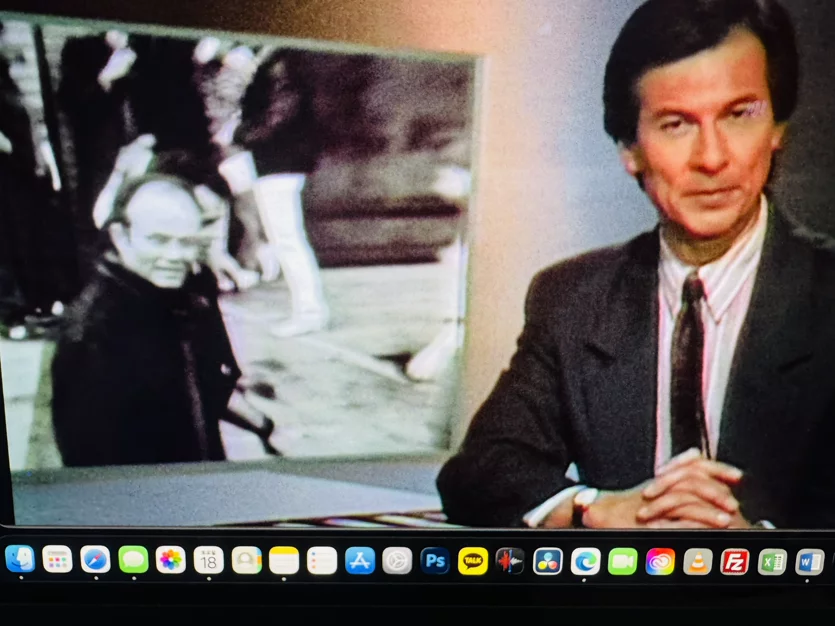Open the yellow Notes app
Viewport: 835px width, 626px height.
coord(284,561)
